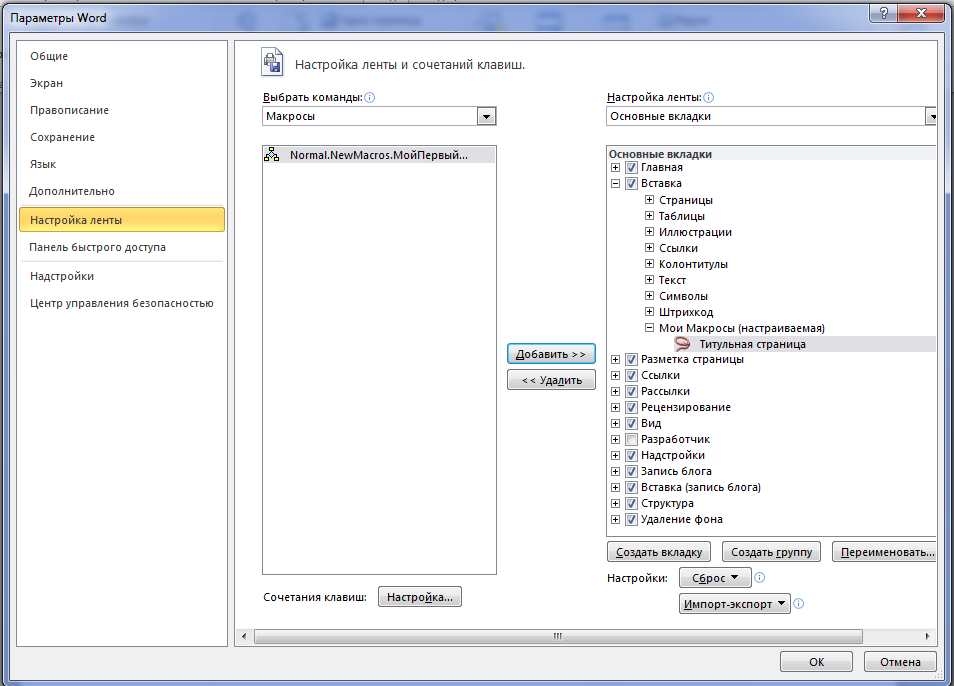Click the Добавить >> button
This screenshot has height=686, width=954.
tap(551, 354)
